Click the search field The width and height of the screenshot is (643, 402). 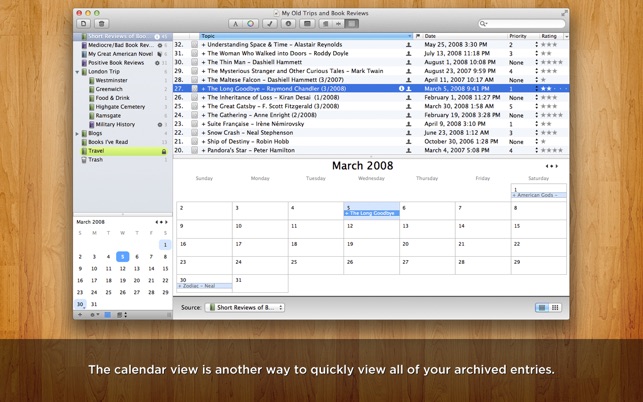tap(522, 24)
